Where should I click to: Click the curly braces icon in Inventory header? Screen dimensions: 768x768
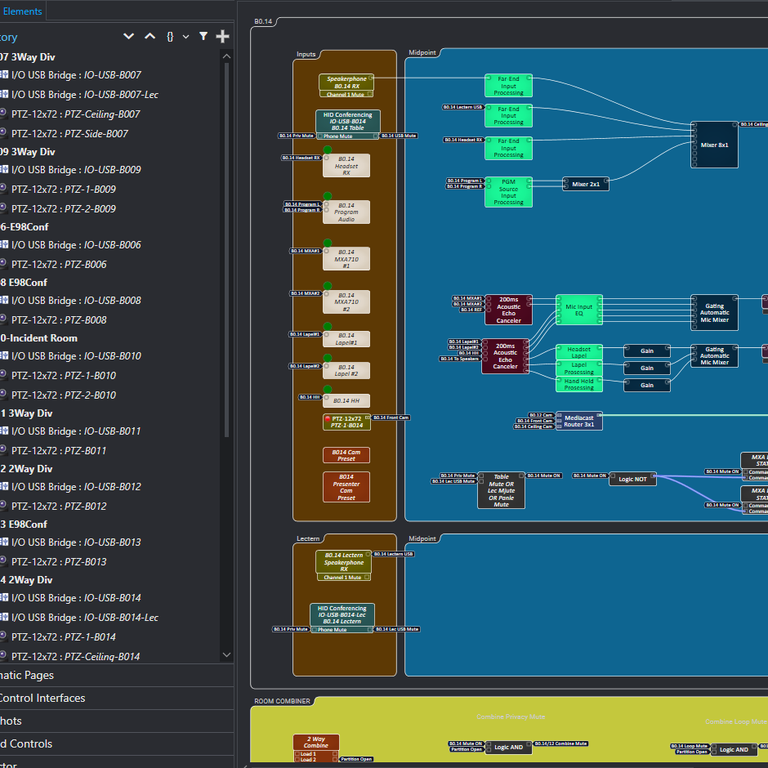click(x=170, y=37)
